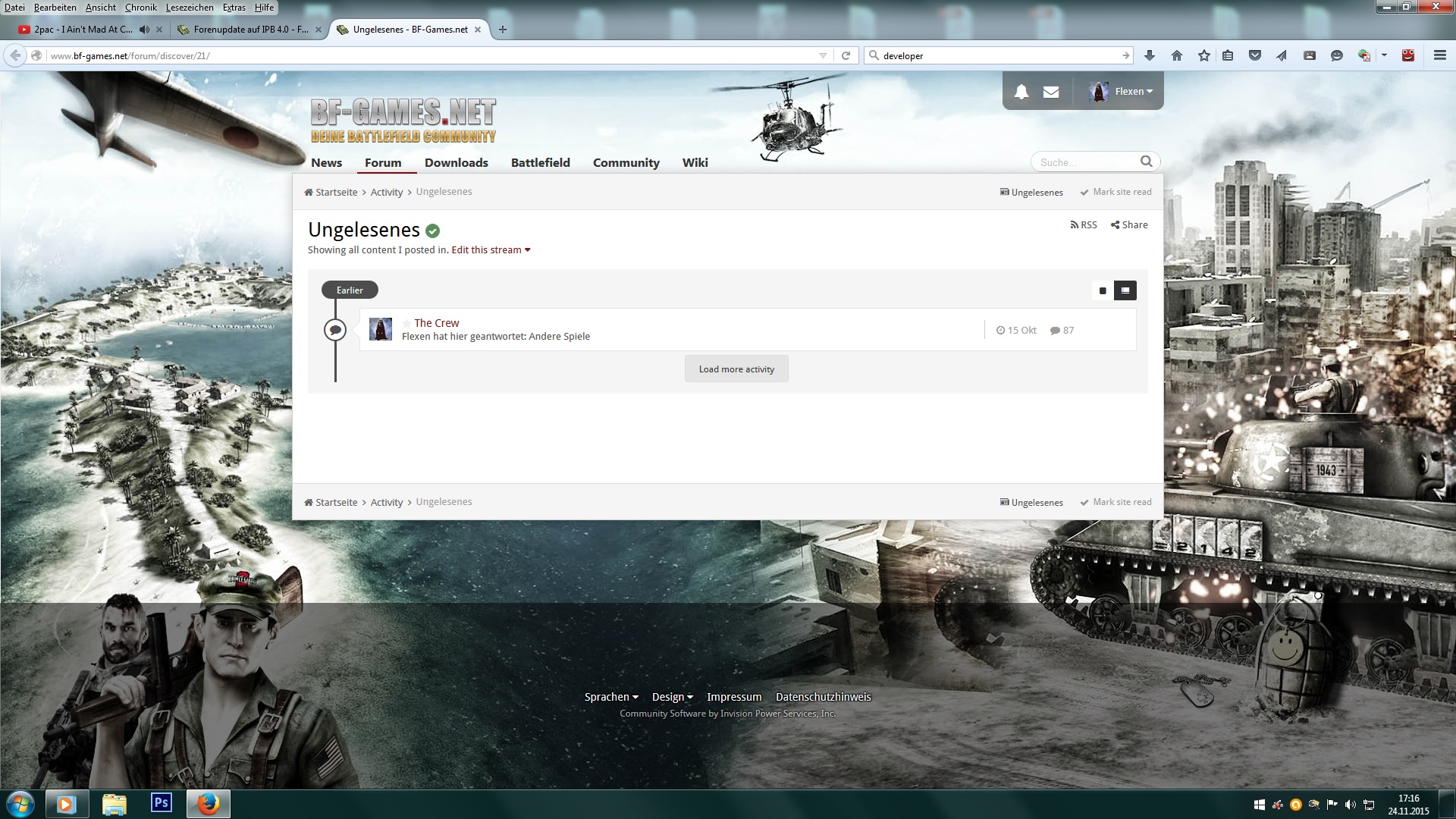This screenshot has height=819, width=1456.
Task: Expand the Sprachen footer dropdown
Action: 611,697
